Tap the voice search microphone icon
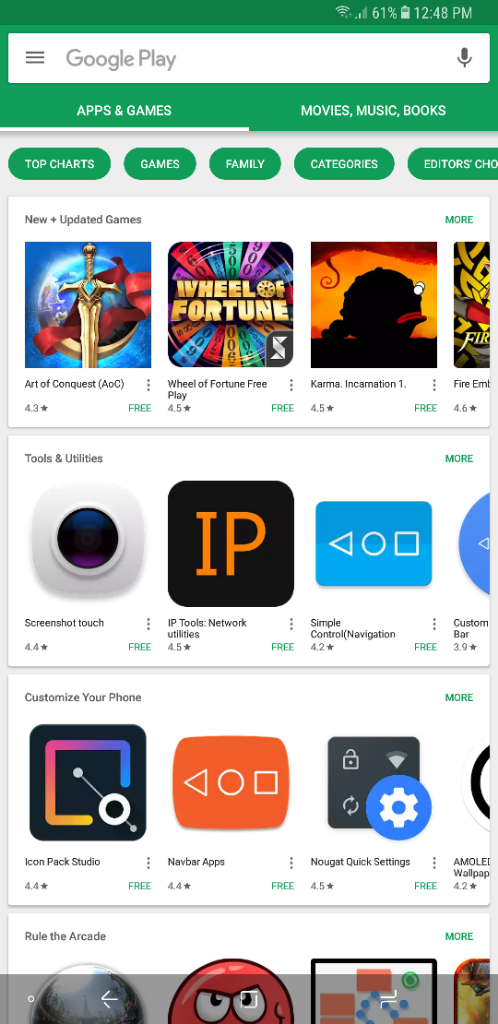498x1024 pixels. click(464, 57)
